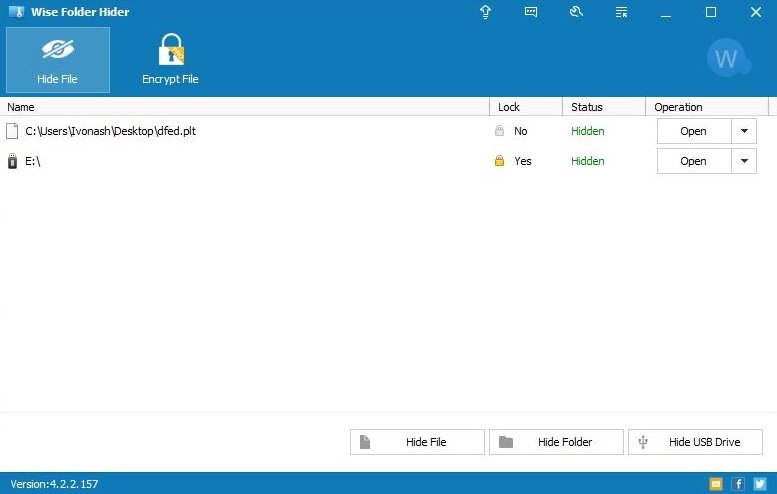This screenshot has height=494, width=777.
Task: Click the yellow lock icon for E:\
Action: click(500, 161)
